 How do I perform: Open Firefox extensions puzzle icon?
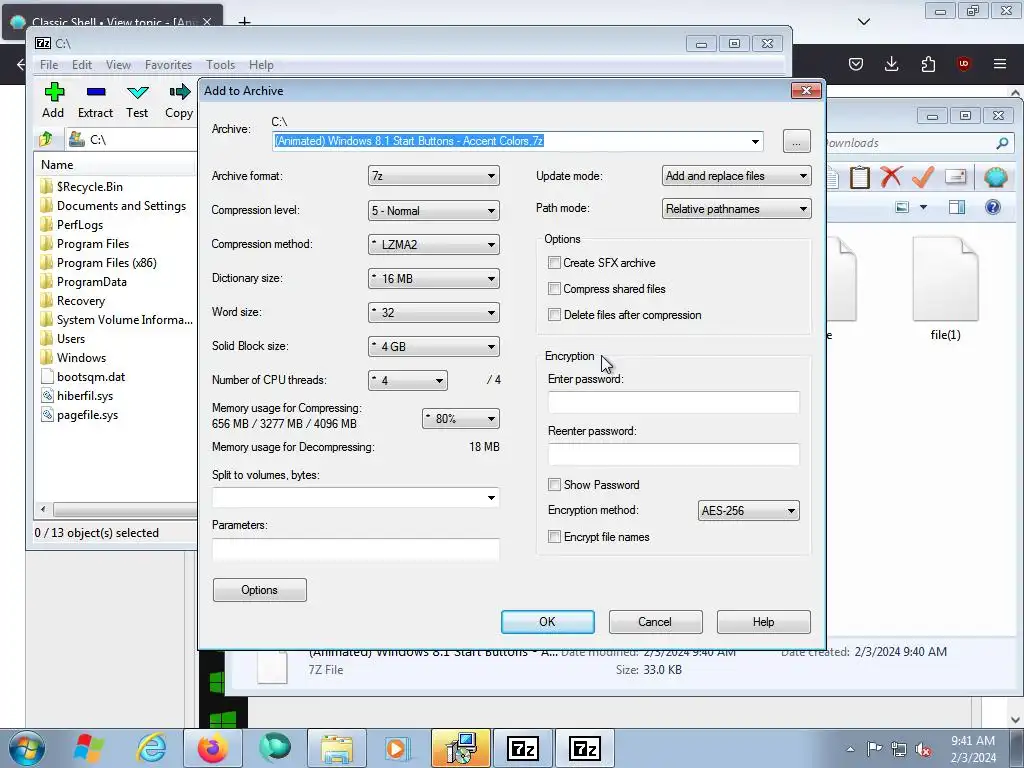[928, 64]
